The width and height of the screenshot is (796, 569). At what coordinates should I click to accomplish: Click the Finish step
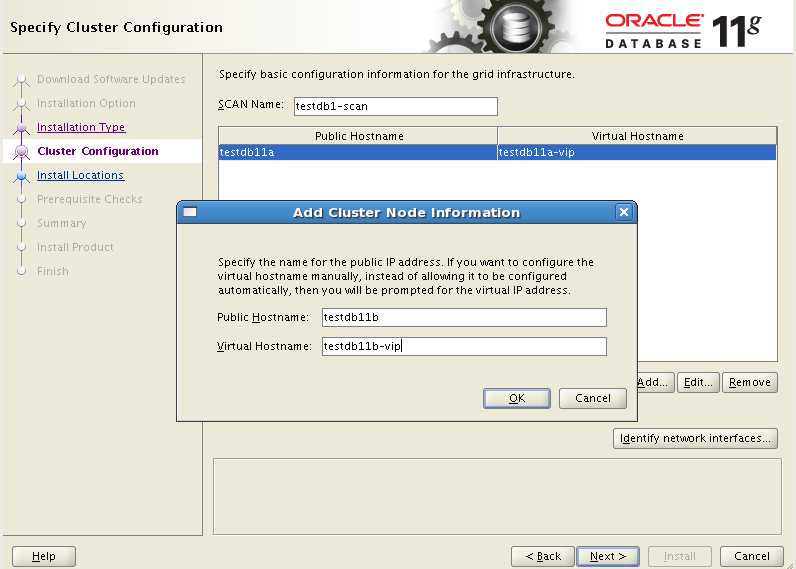(x=53, y=271)
